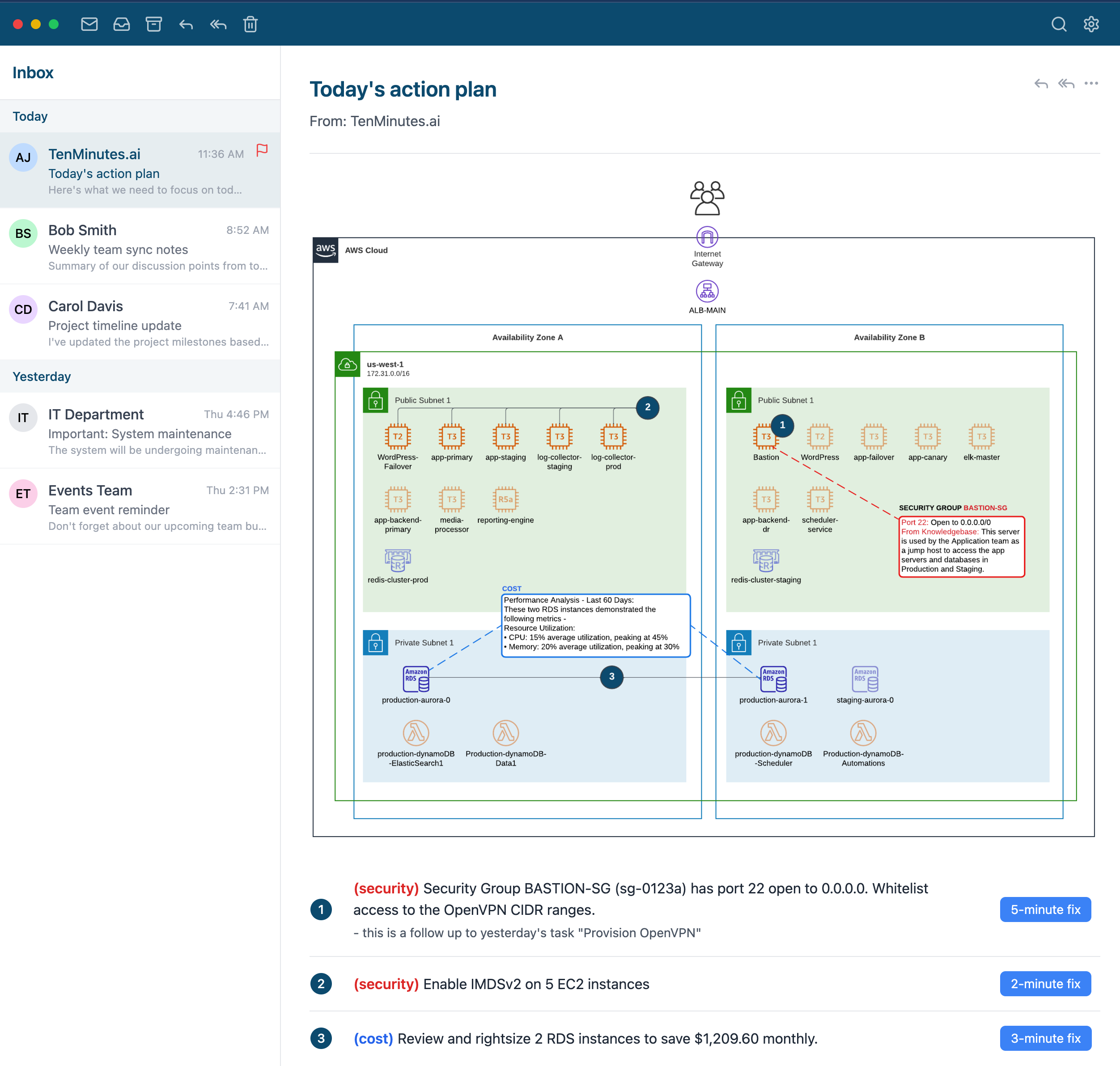This screenshot has height=1066, width=1120.
Task: Delete message with trash icon
Action: point(251,25)
